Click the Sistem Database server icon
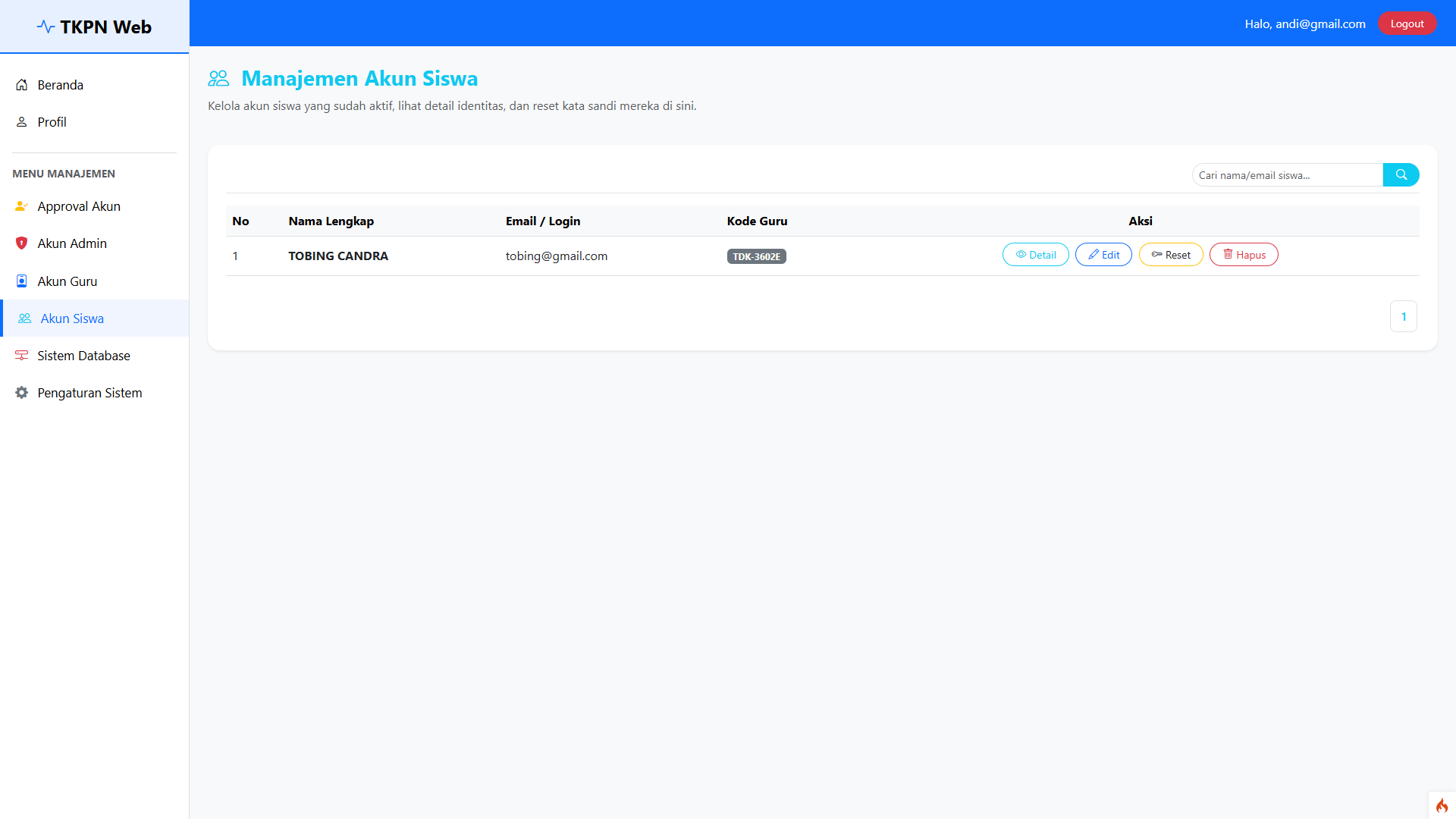Image resolution: width=1456 pixels, height=819 pixels. pyautogui.click(x=22, y=356)
